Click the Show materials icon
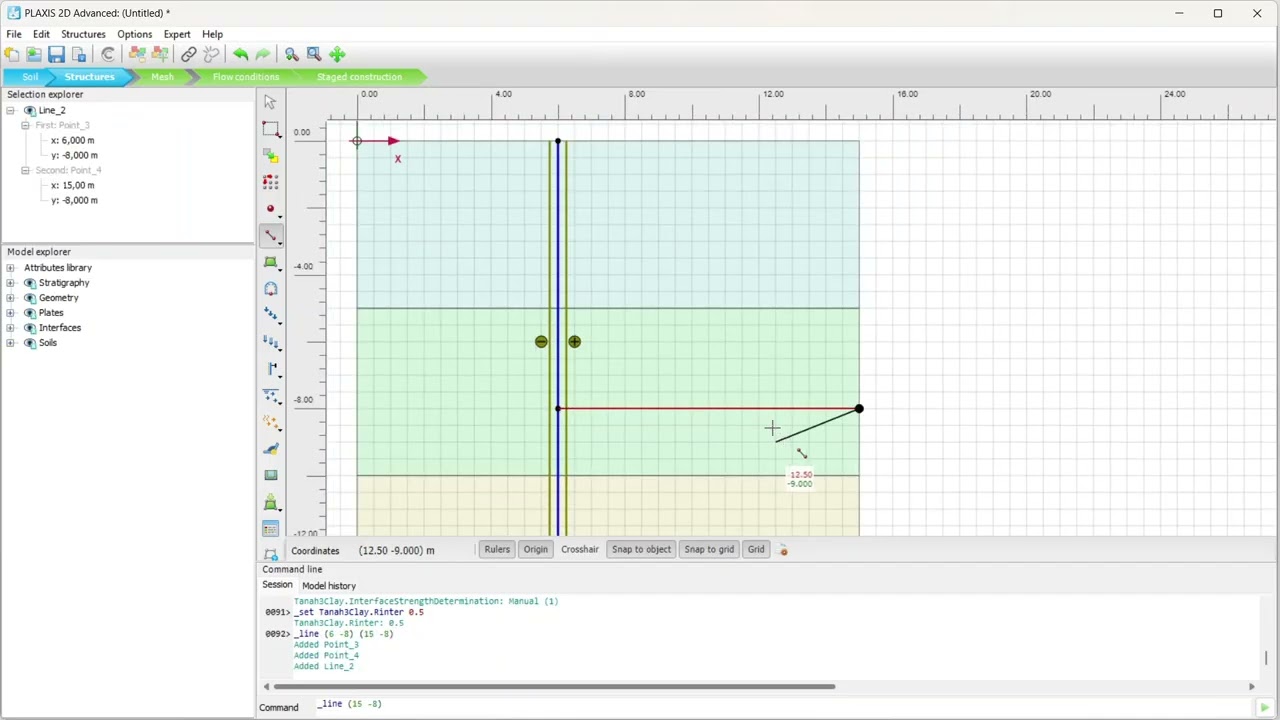This screenshot has height=720, width=1280. tap(270, 476)
